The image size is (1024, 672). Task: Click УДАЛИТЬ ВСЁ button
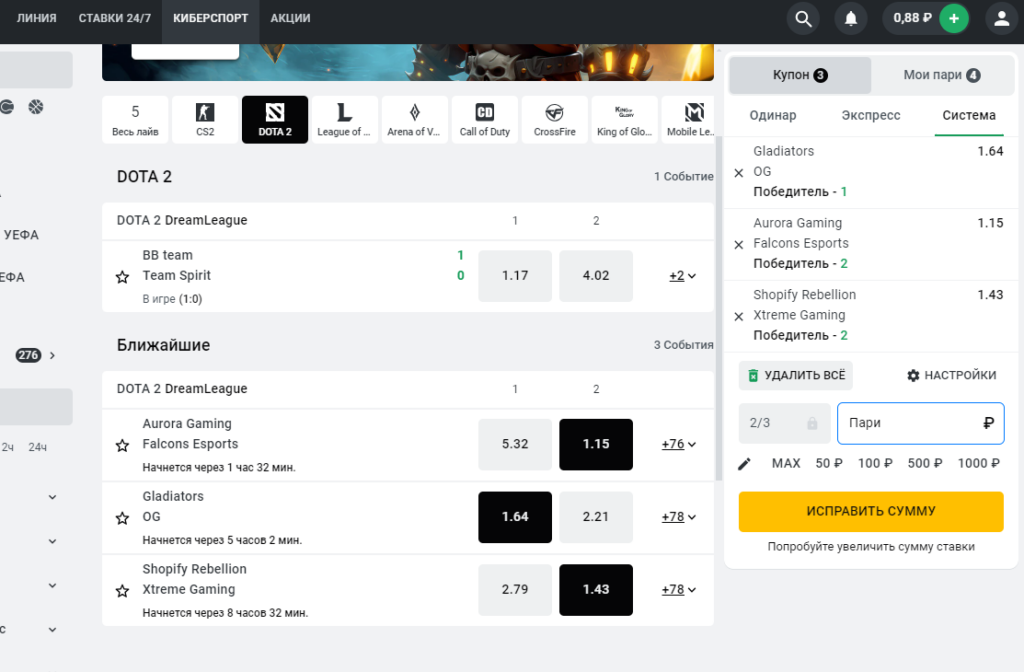click(x=796, y=376)
